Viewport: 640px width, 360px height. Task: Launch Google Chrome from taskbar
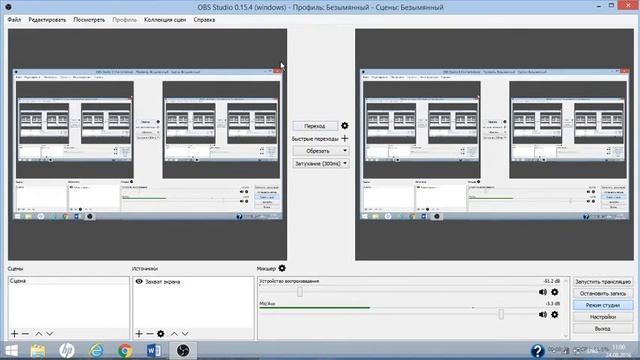tap(125, 351)
